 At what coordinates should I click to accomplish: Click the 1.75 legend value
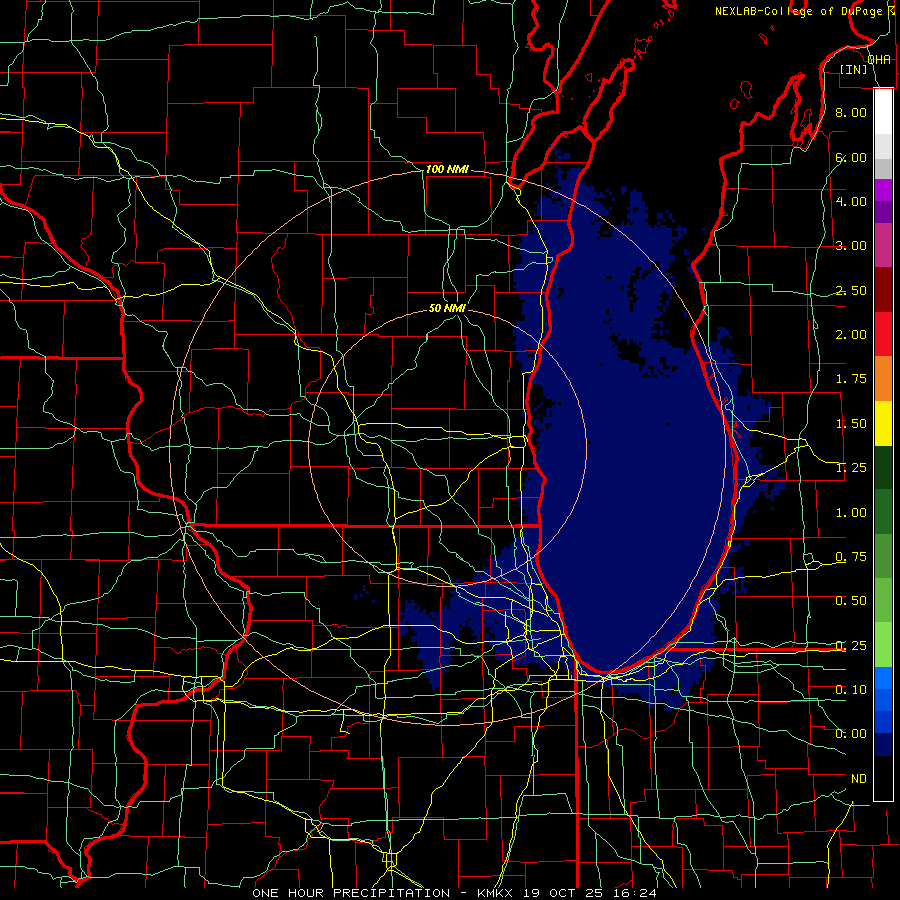[x=851, y=379]
